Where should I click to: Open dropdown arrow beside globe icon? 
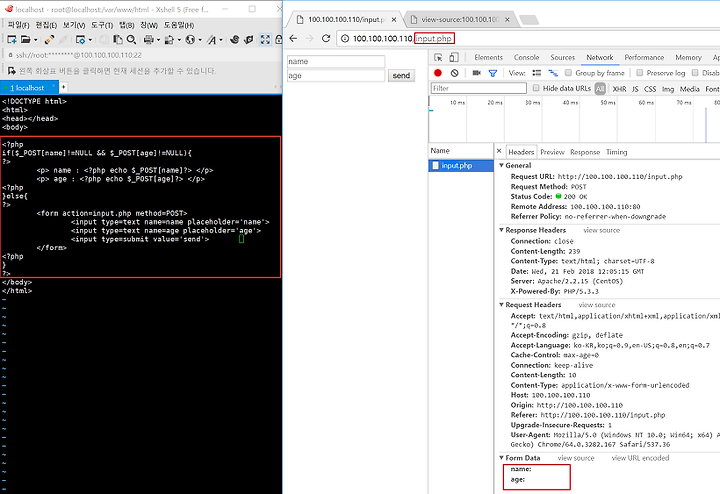(200, 40)
